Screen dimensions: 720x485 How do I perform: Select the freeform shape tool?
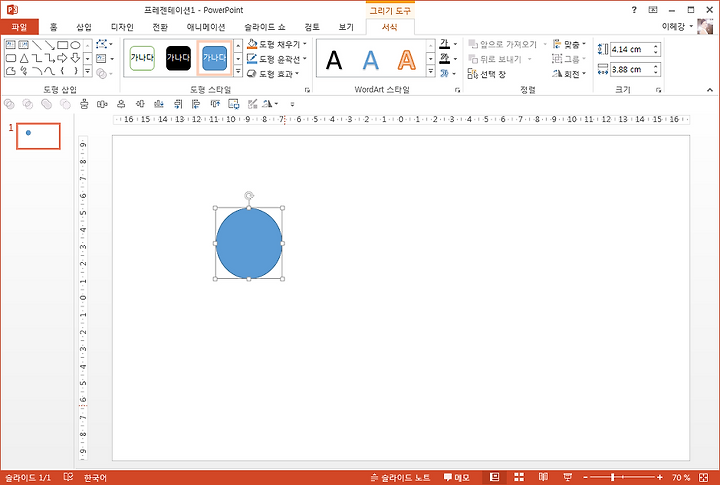[10, 71]
